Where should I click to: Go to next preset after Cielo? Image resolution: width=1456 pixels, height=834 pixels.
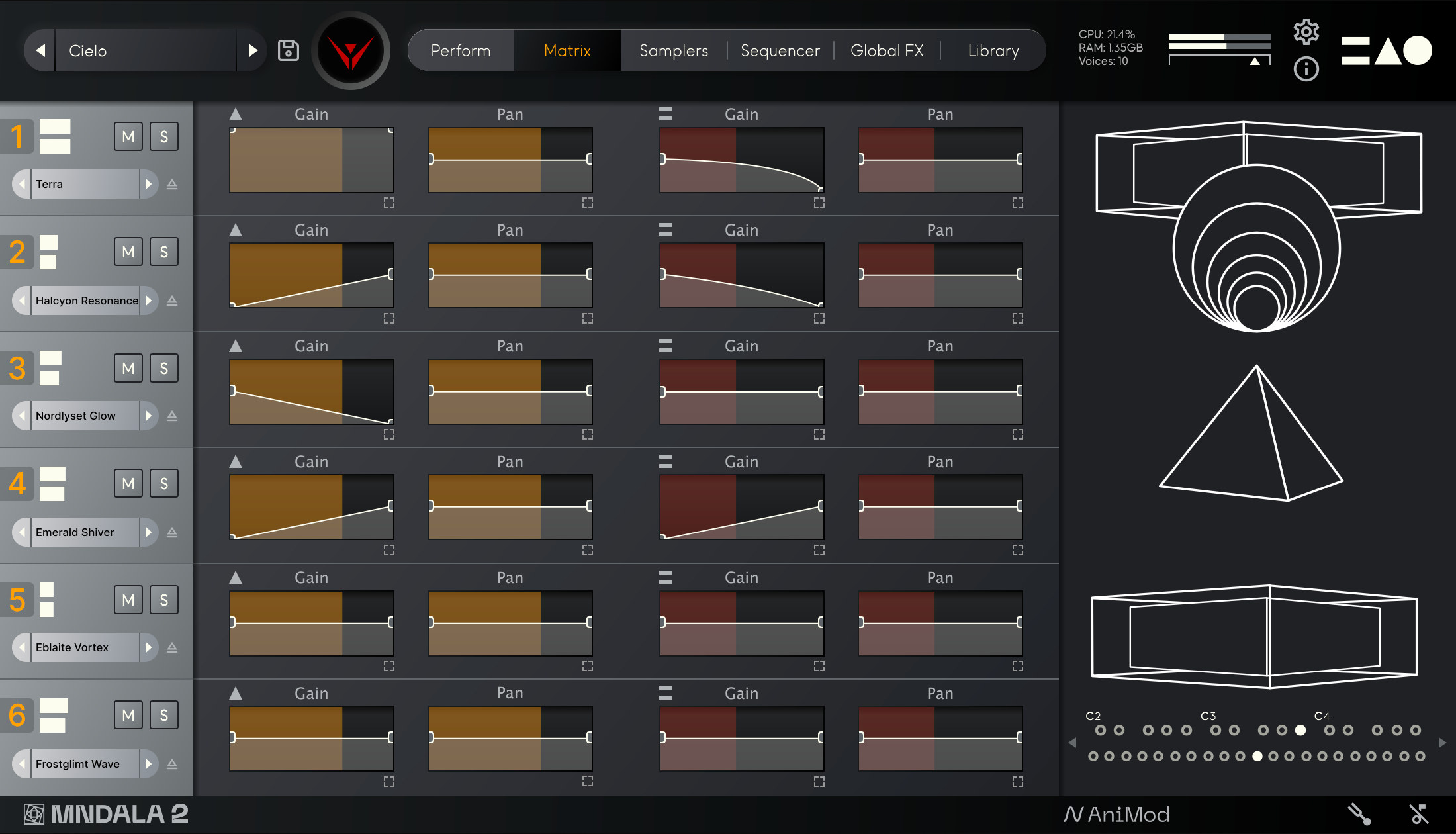252,50
